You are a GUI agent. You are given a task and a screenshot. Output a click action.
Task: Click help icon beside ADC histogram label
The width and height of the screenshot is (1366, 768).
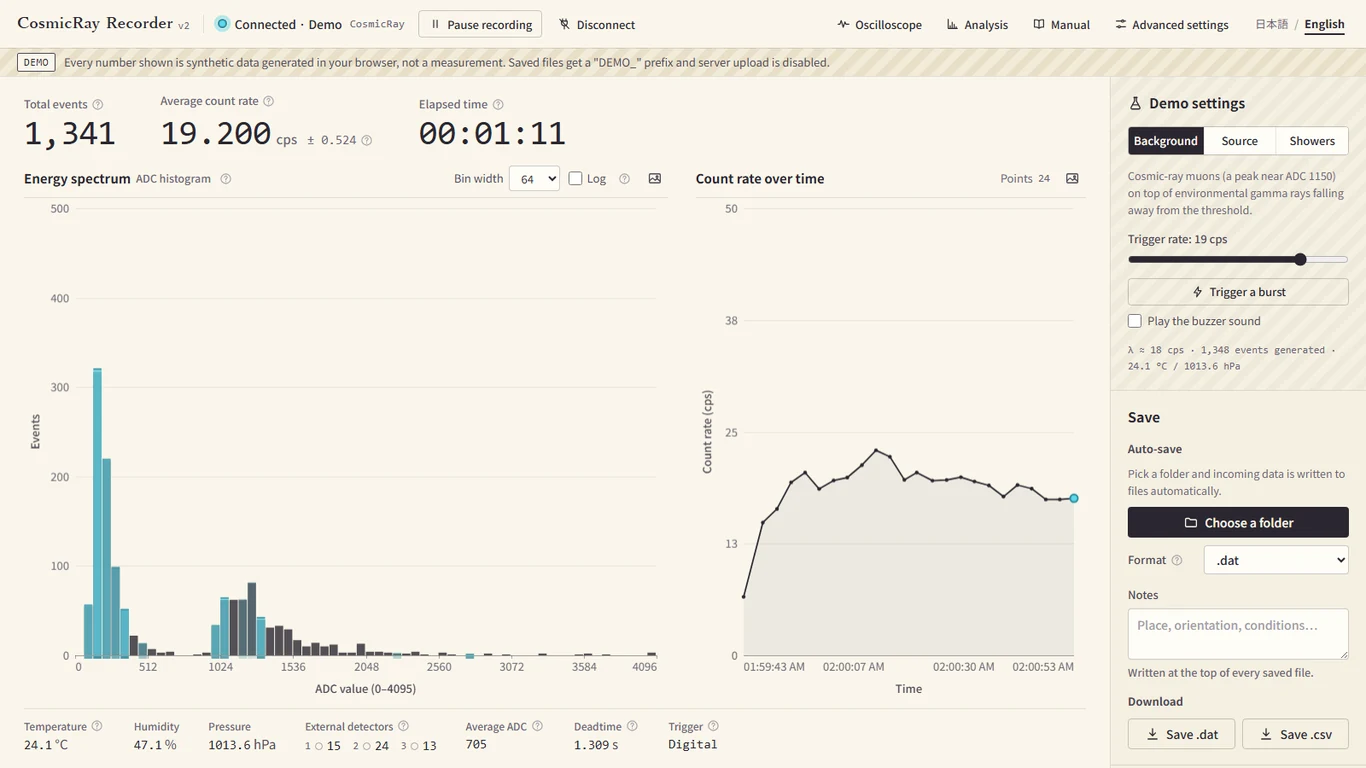(226, 179)
